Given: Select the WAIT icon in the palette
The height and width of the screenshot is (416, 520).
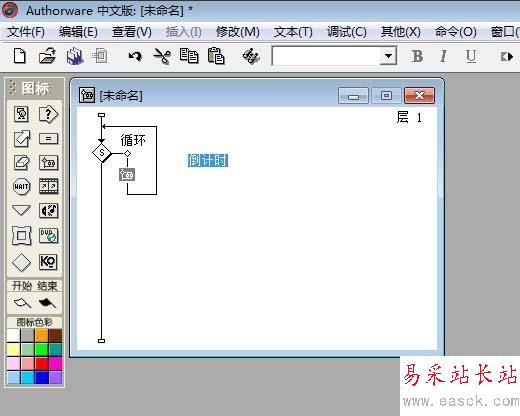Looking at the screenshot, I should click(21, 186).
